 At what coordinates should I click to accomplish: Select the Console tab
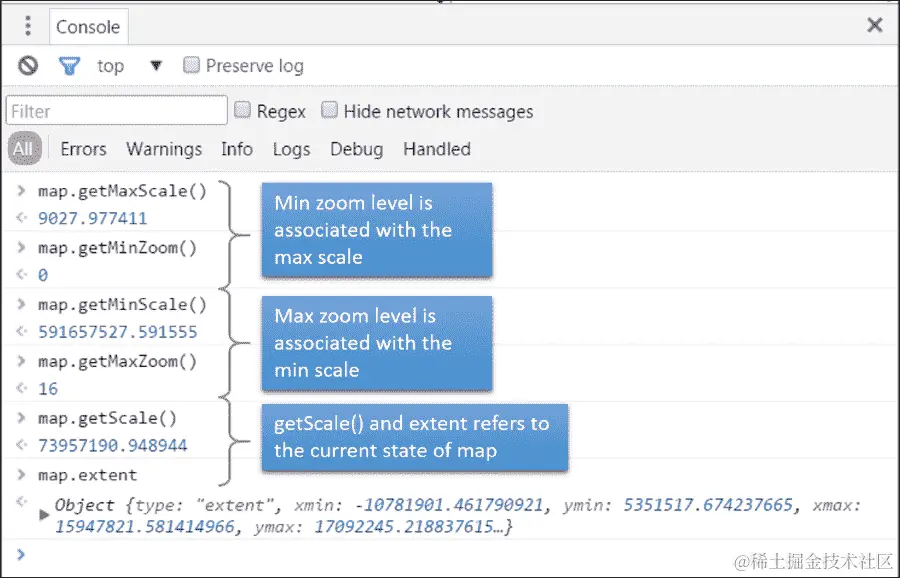click(x=88, y=26)
